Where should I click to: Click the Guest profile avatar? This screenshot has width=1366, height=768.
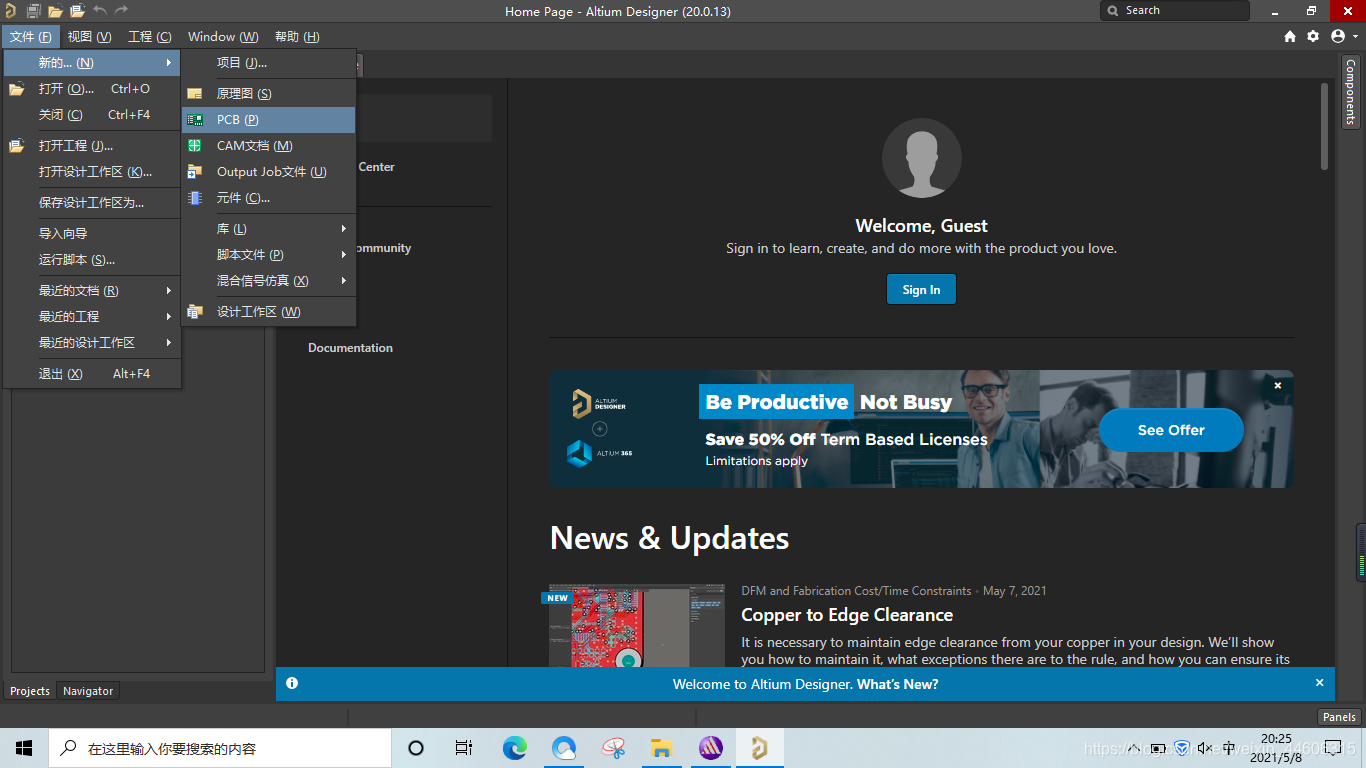(x=921, y=158)
